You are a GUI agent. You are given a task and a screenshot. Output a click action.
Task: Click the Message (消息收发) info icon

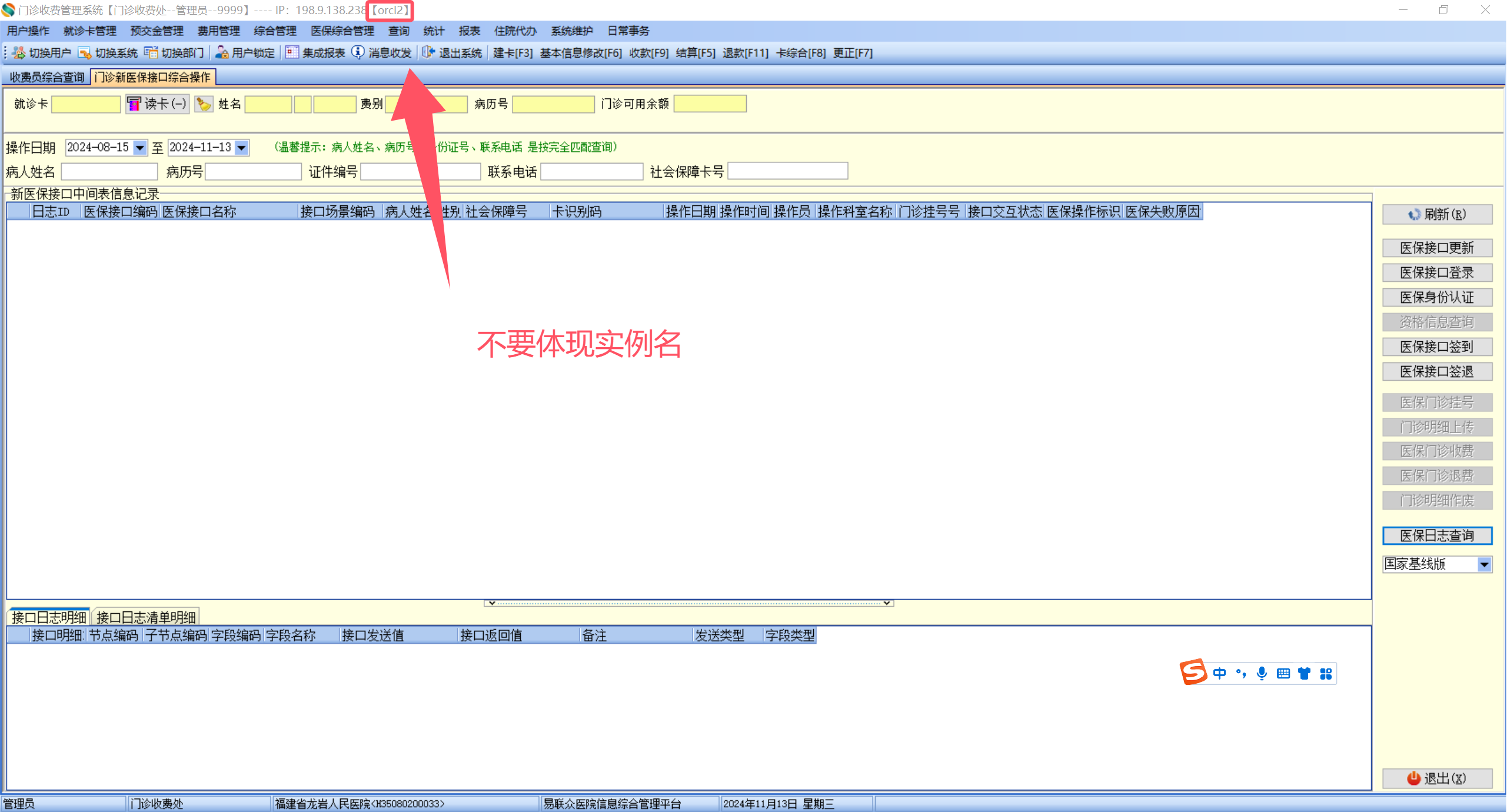click(x=358, y=53)
